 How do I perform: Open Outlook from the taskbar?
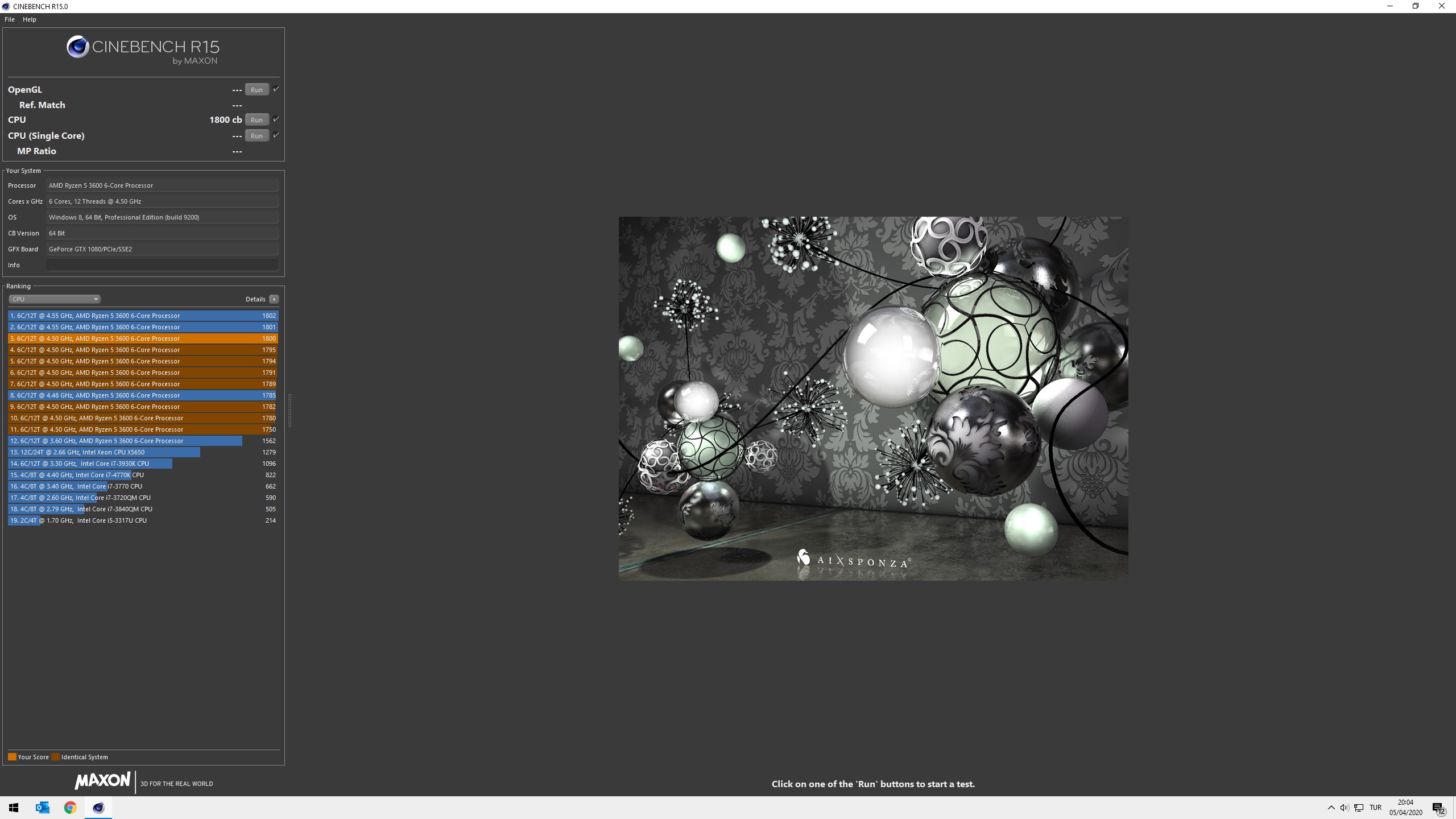[x=43, y=808]
